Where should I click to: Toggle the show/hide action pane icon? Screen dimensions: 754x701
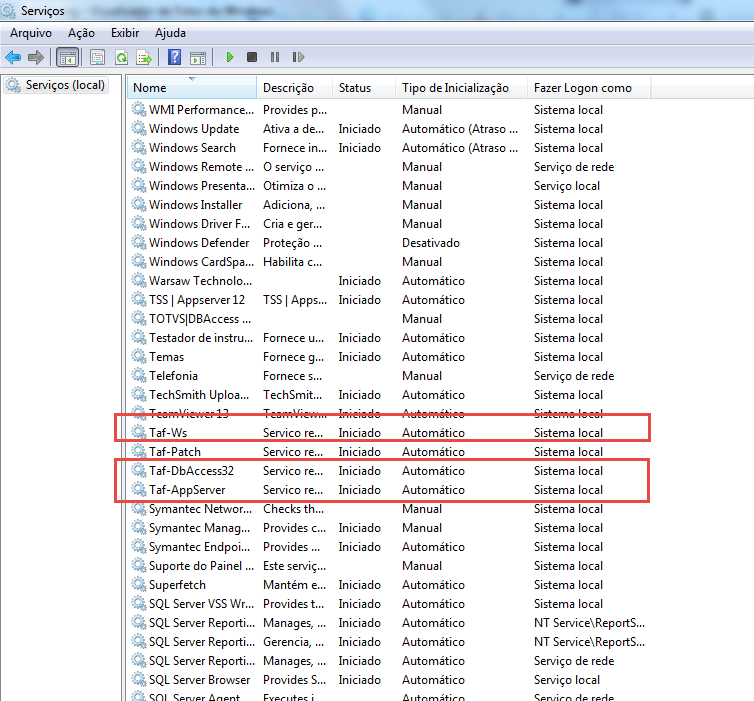coord(198,58)
